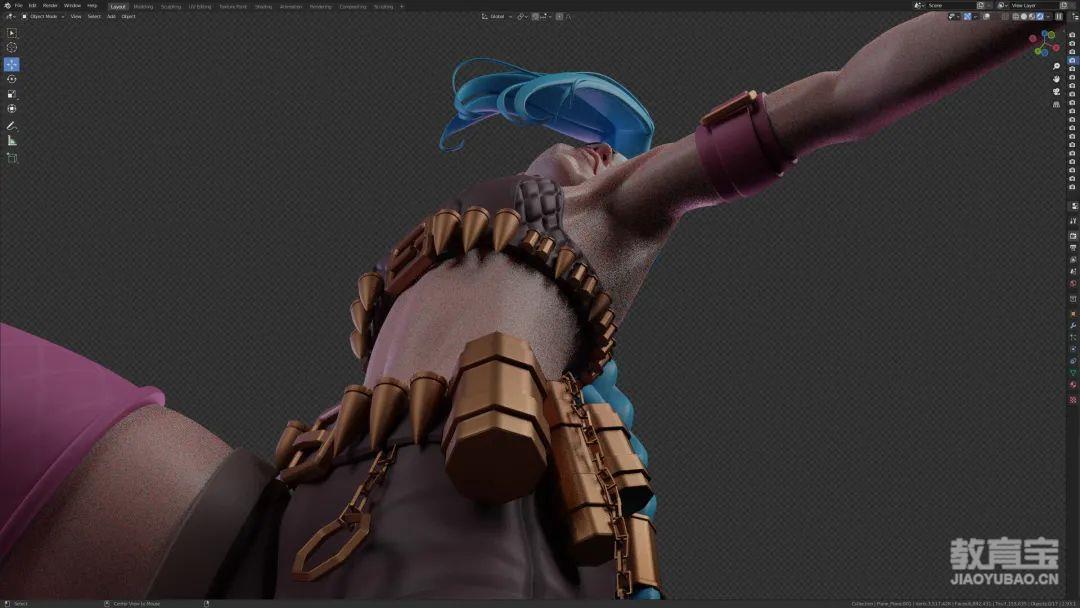Image resolution: width=1080 pixels, height=608 pixels.
Task: Open the Render properties tab
Action: pyautogui.click(x=1073, y=235)
